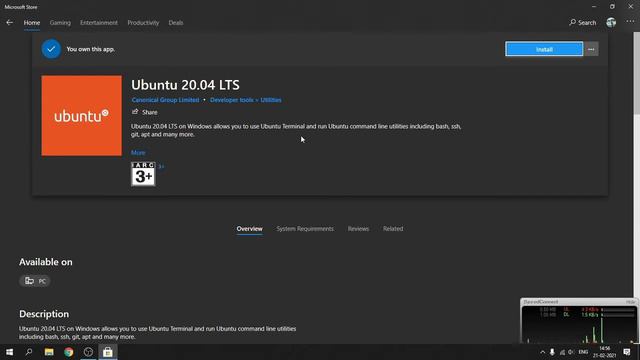Viewport: 640px width, 360px height.
Task: Open more options next to Install
Action: tap(591, 49)
